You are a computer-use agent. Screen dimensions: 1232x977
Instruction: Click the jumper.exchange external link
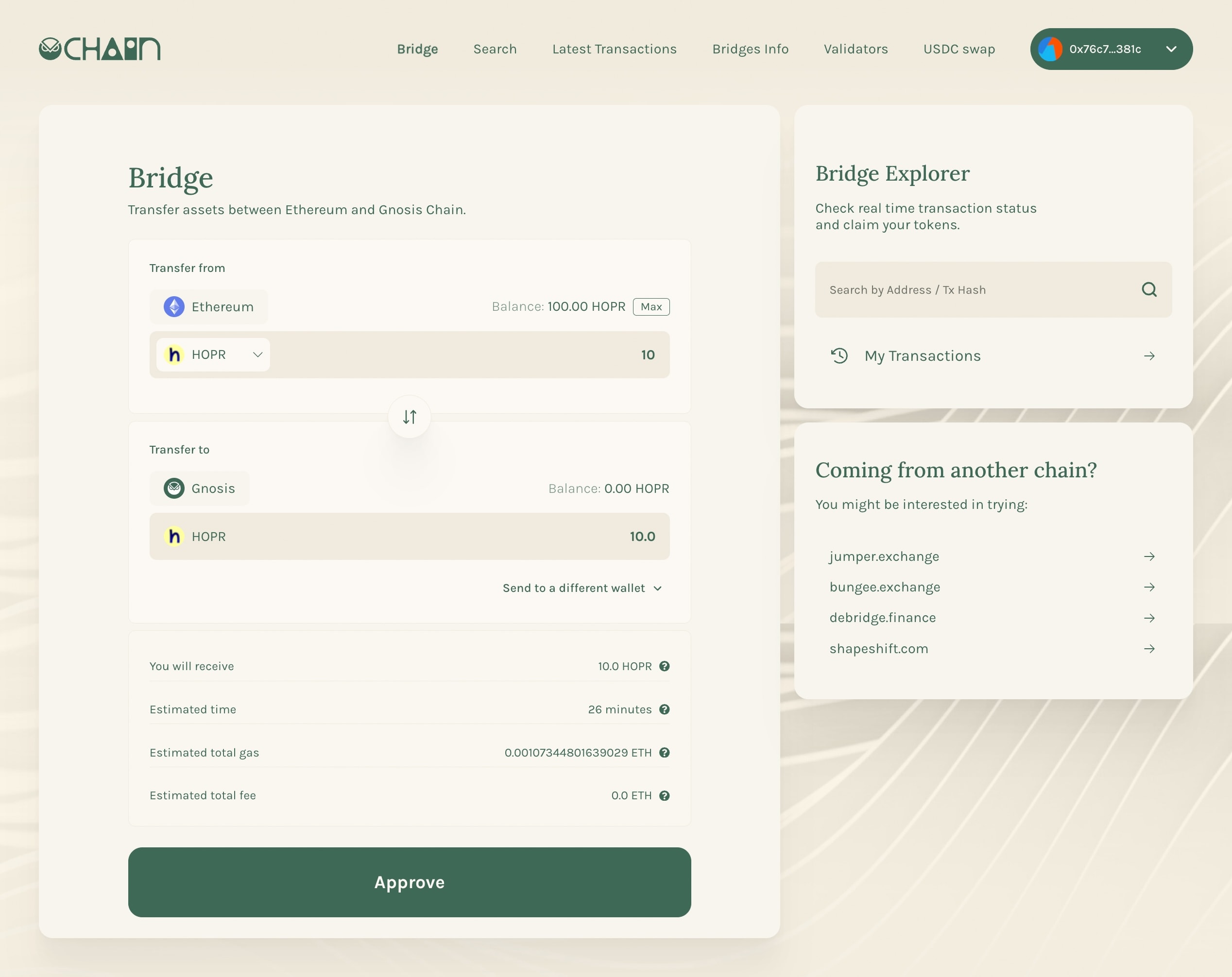[x=994, y=556]
